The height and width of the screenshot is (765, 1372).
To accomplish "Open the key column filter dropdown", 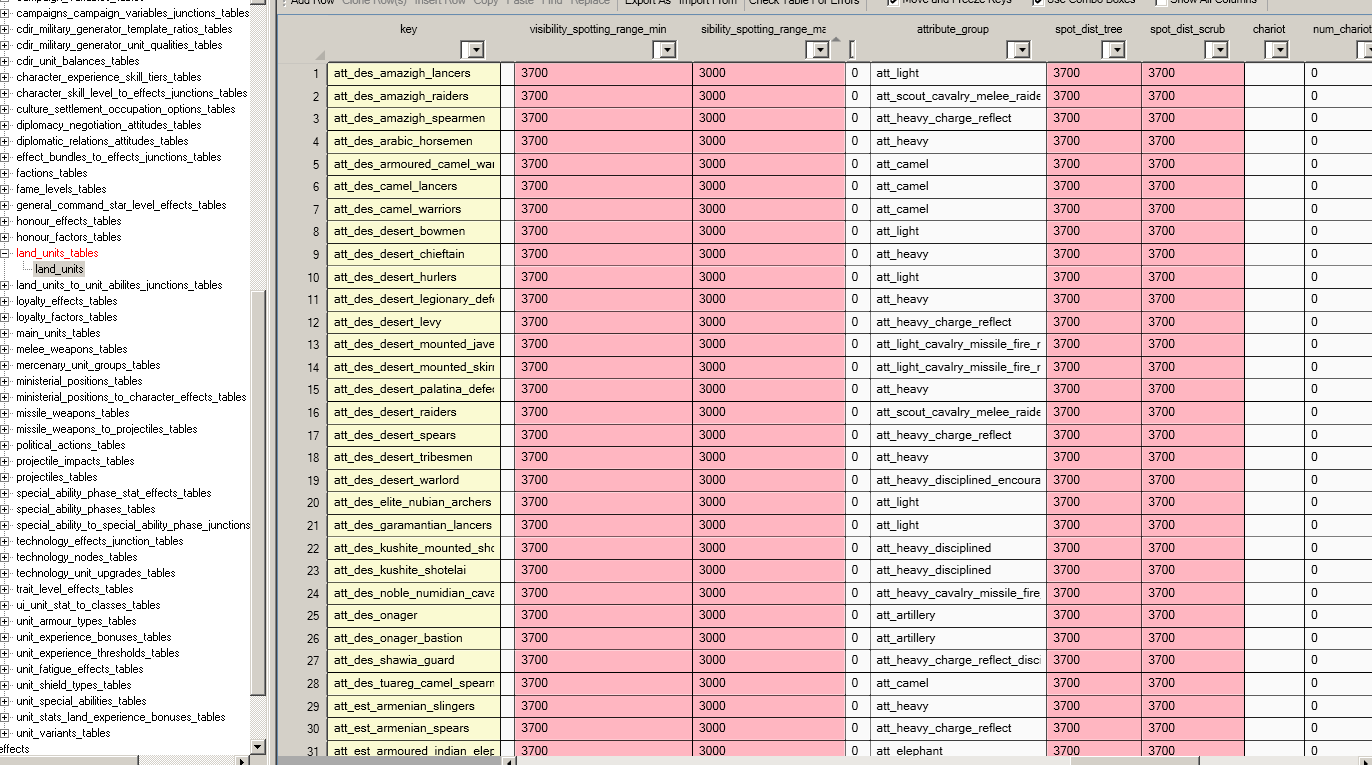I will pyautogui.click(x=472, y=50).
